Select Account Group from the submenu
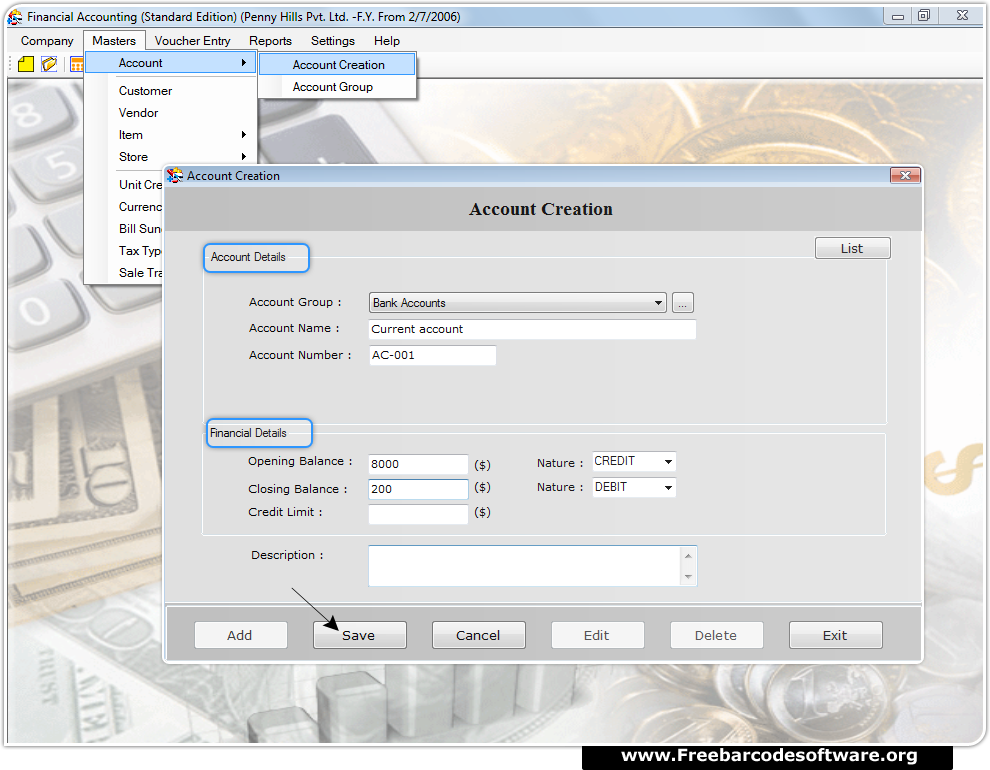This screenshot has height=770, width=990. [337, 87]
